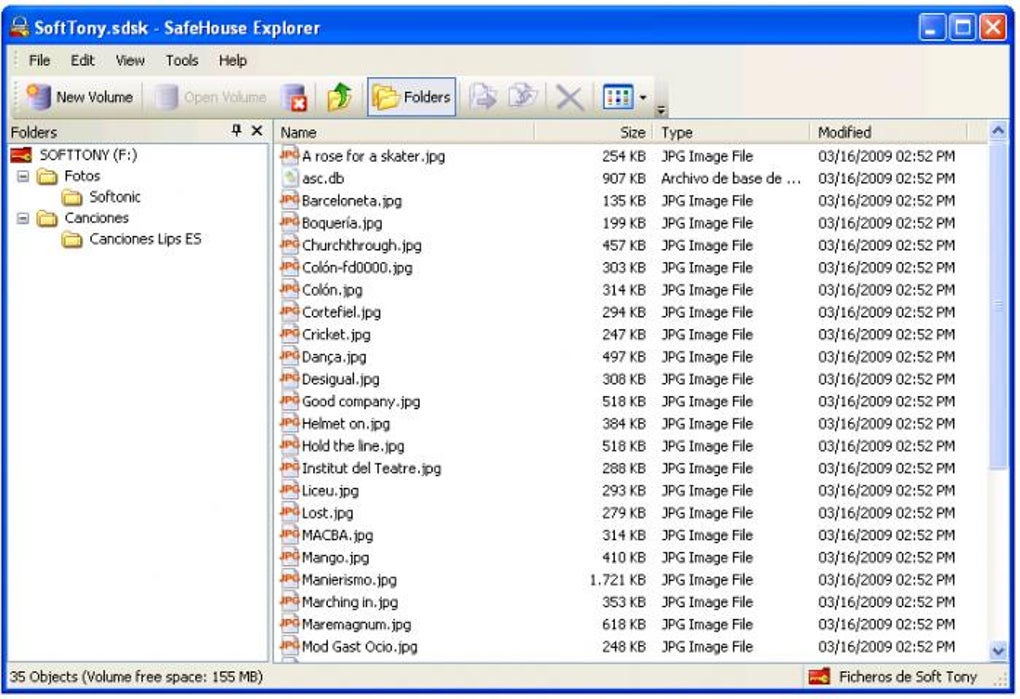This screenshot has width=1020, height=699.
Task: Click the Softonic folder icon in the tree
Action: [x=72, y=197]
